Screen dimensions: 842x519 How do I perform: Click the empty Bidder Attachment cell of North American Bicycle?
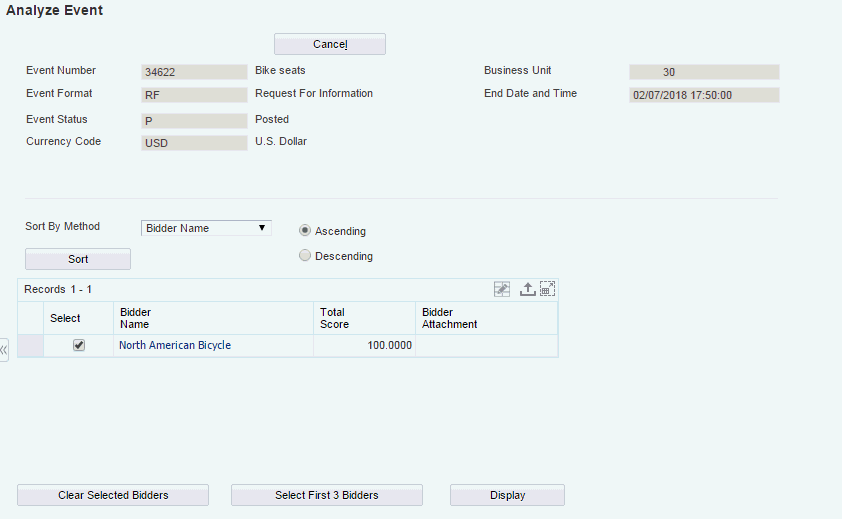(x=486, y=345)
